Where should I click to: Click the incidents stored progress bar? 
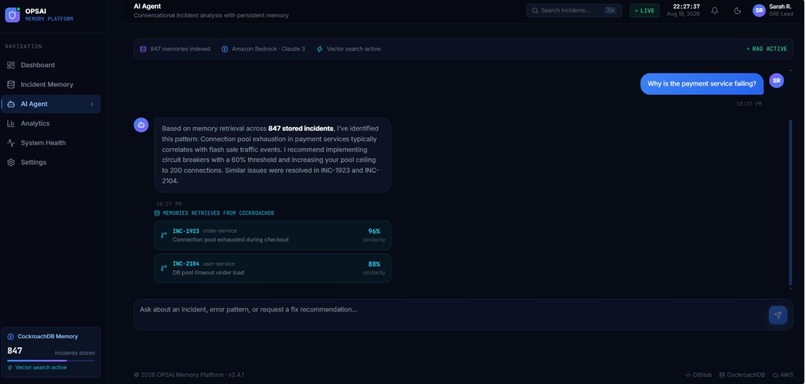[x=51, y=361]
